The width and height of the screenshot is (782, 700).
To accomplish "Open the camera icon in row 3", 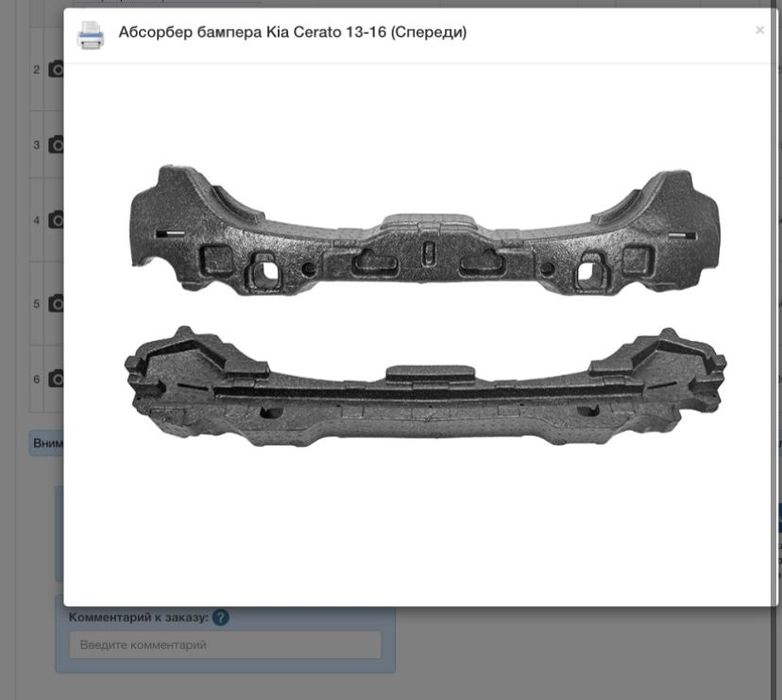I will pyautogui.click(x=56, y=145).
